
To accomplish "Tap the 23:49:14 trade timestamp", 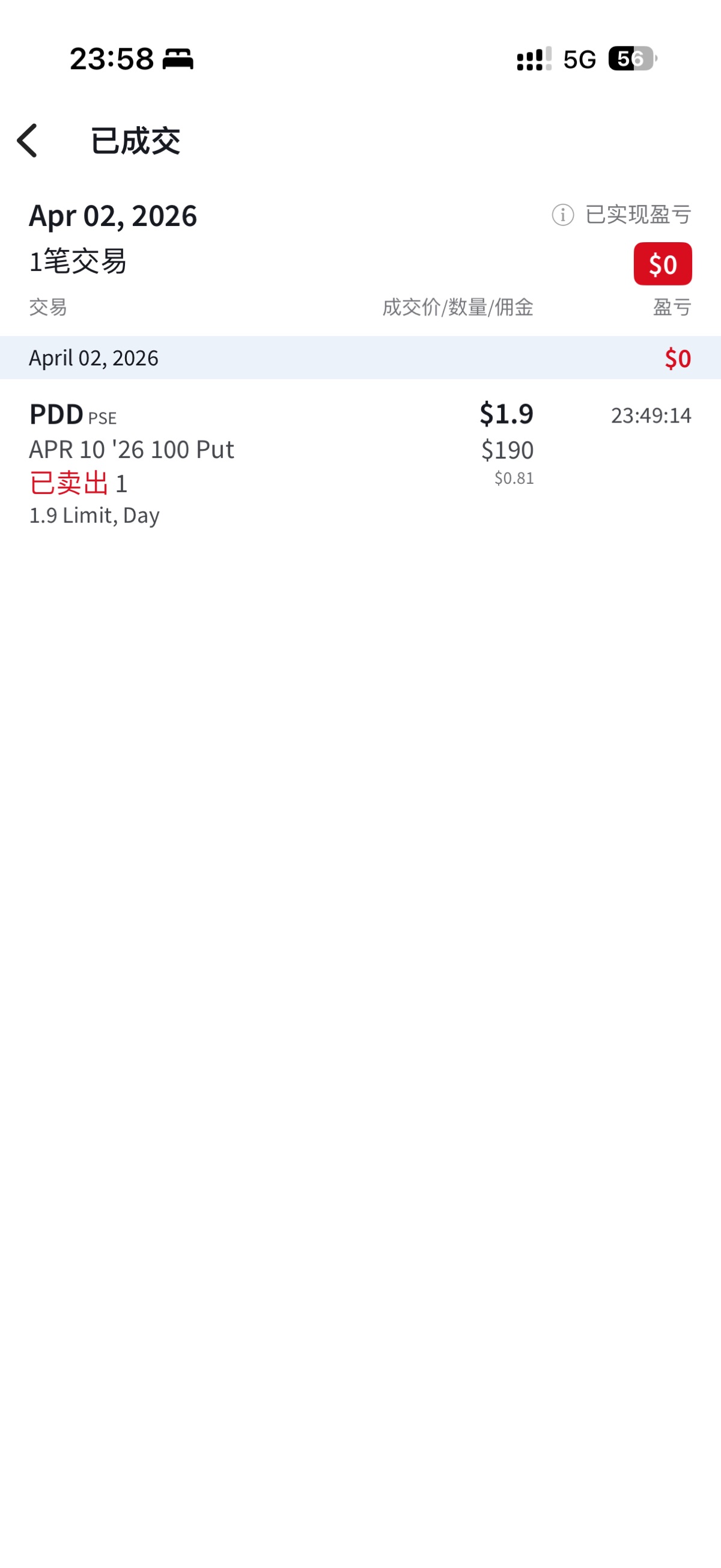I will [651, 415].
